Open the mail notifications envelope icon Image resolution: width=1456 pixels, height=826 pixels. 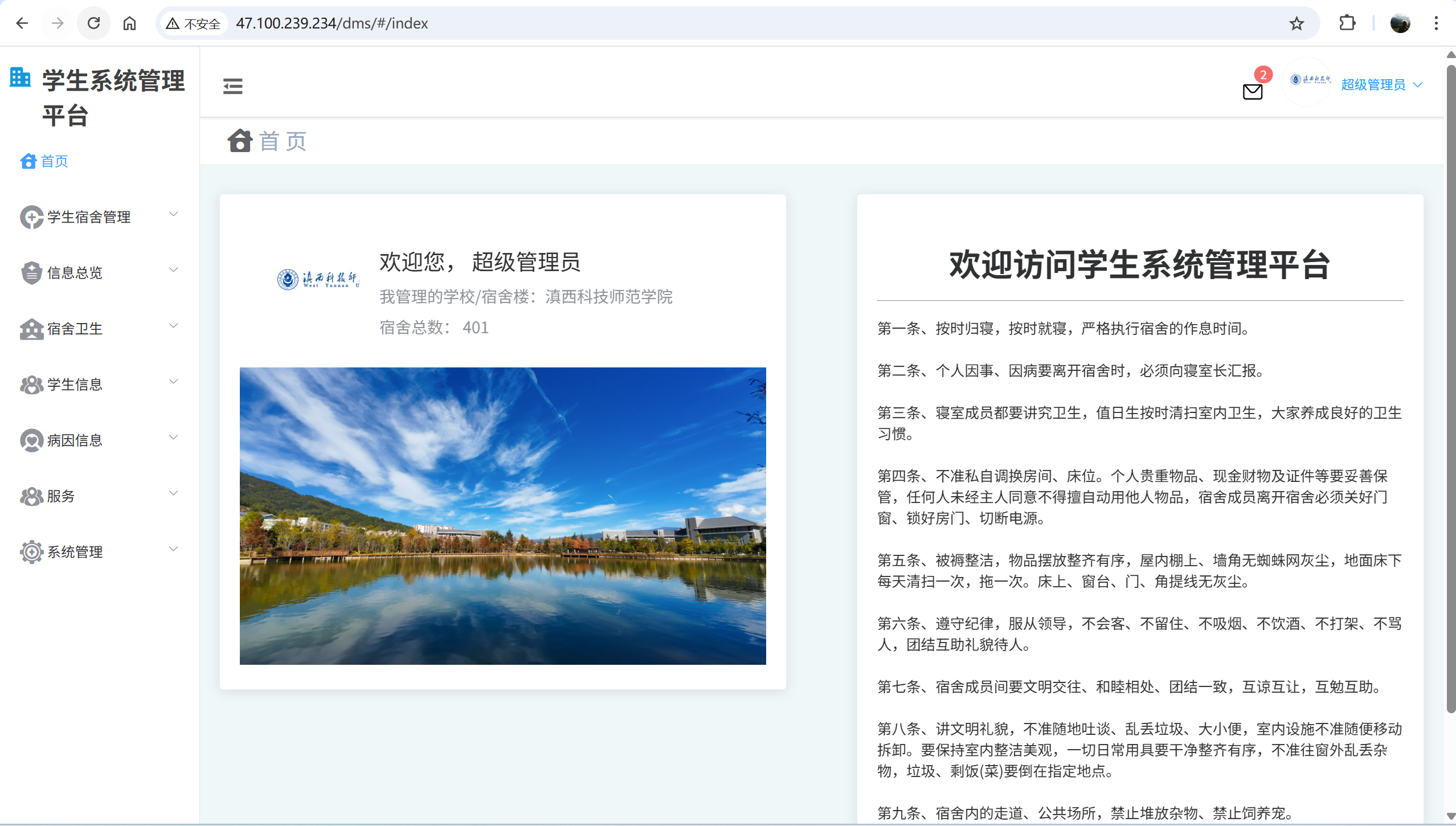[x=1252, y=91]
